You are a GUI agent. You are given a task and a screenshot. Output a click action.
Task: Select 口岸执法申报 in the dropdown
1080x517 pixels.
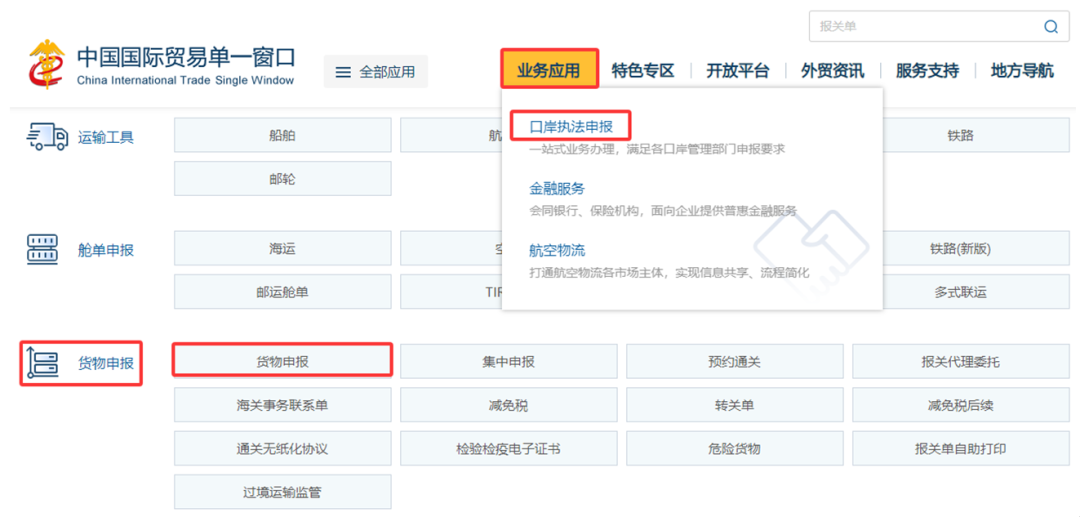[570, 127]
